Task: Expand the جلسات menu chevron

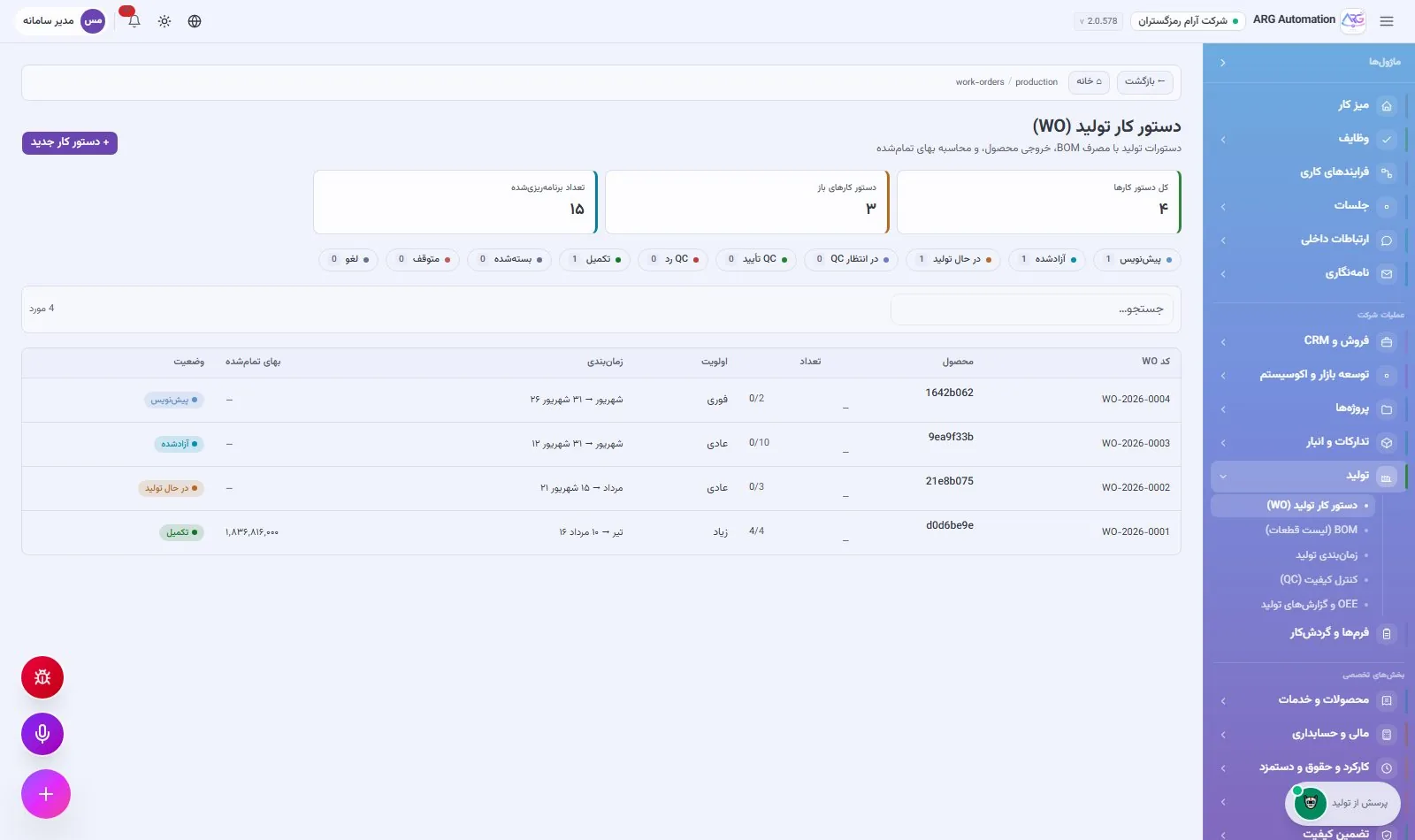Action: 1223,207
